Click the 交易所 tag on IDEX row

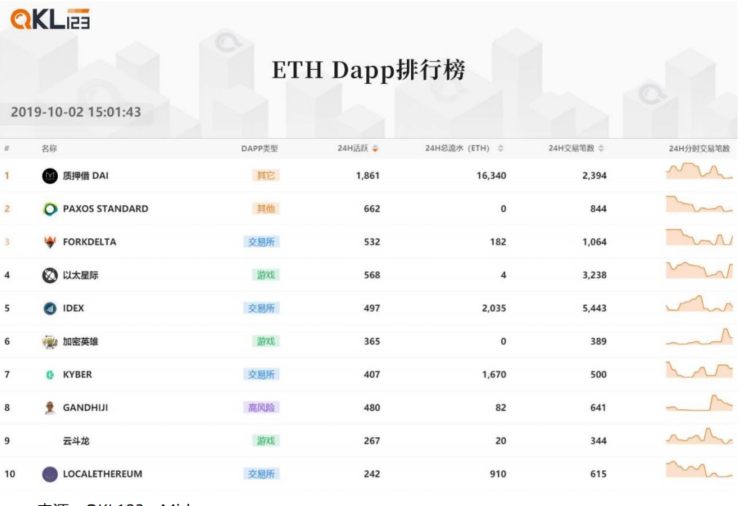coord(262,308)
